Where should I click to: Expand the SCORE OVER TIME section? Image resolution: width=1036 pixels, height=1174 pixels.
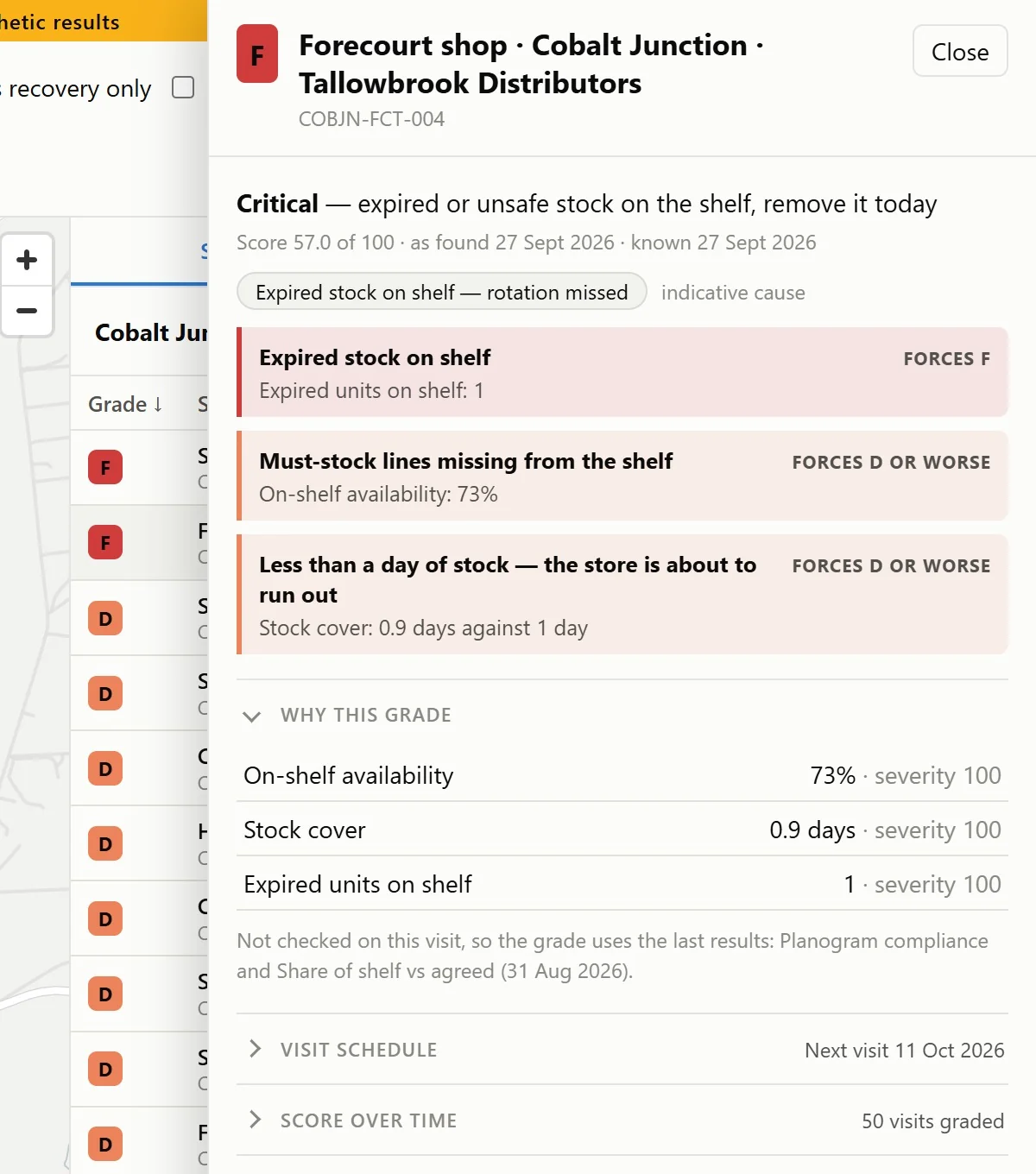click(622, 1120)
